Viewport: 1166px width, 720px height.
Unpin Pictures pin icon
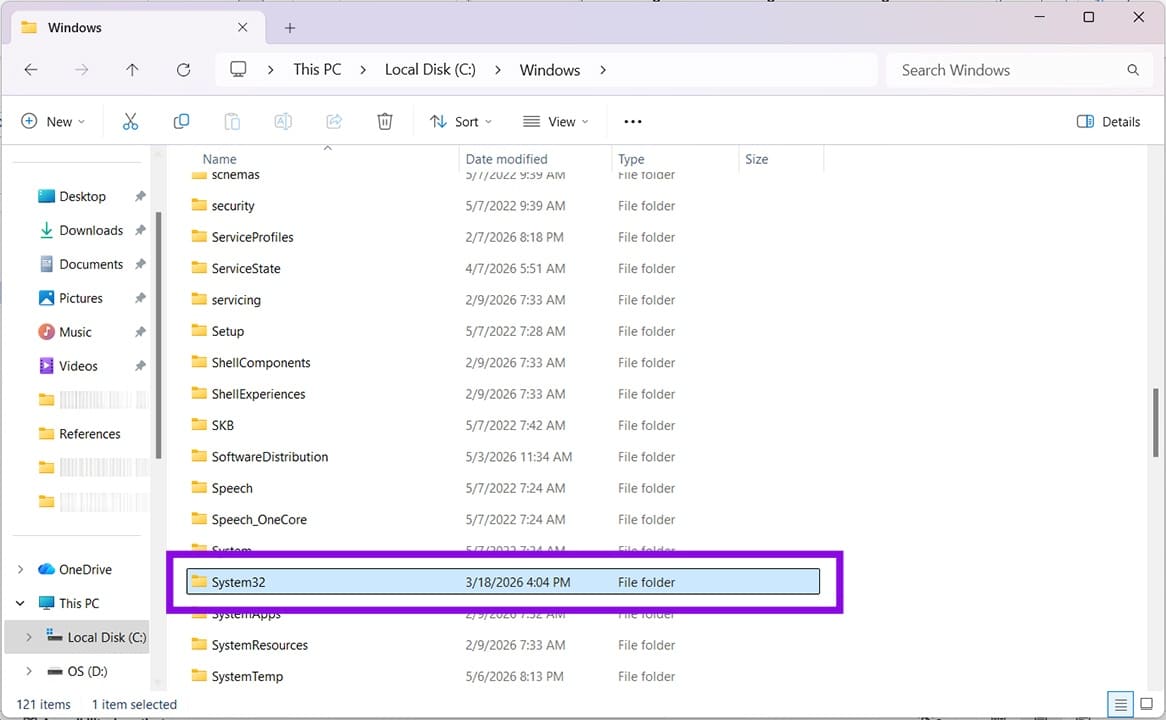[140, 298]
